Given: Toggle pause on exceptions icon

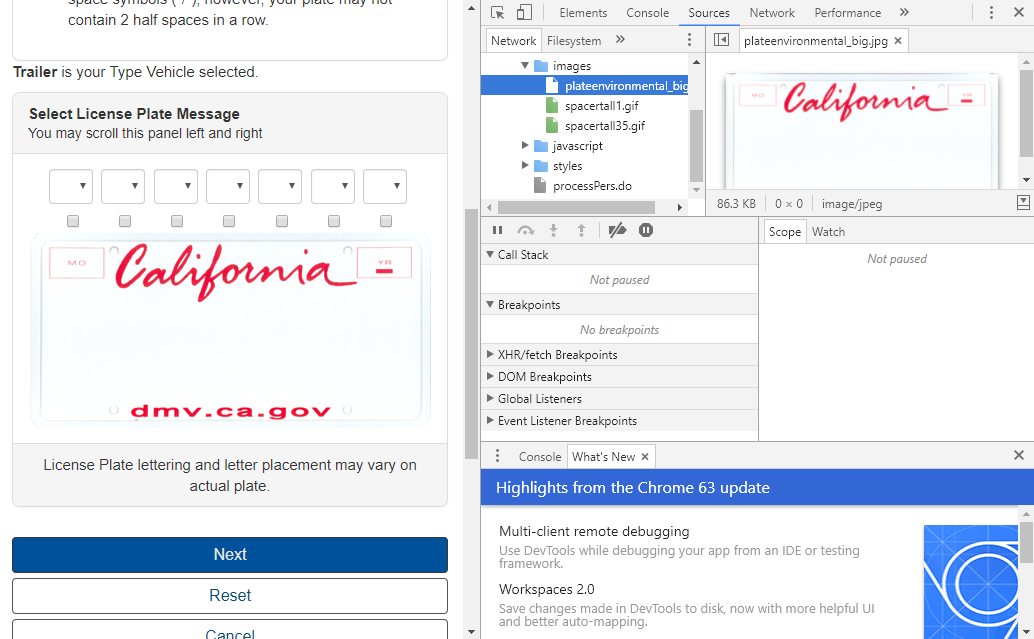Looking at the screenshot, I should click(x=646, y=230).
